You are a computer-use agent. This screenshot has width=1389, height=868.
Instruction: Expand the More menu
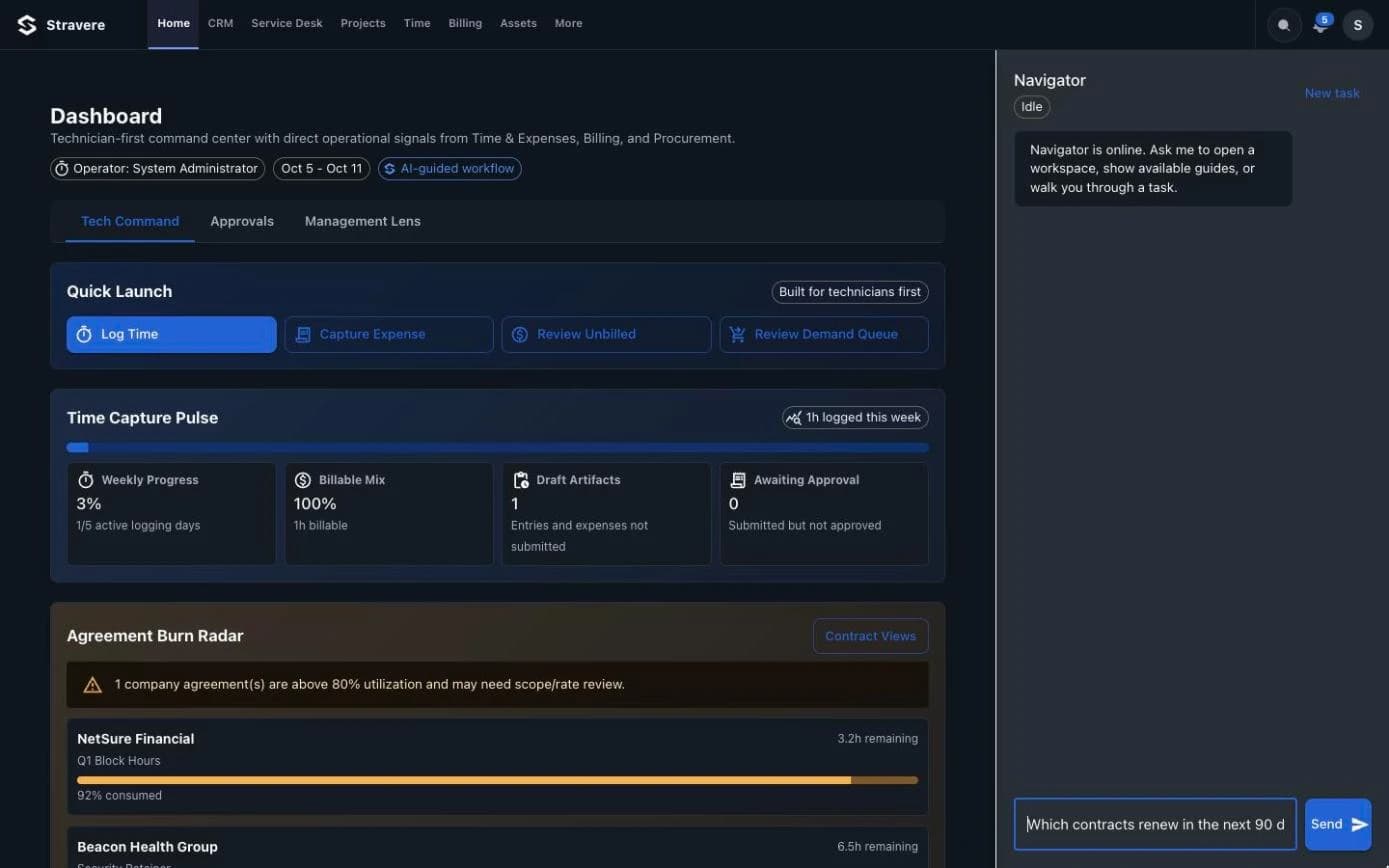click(568, 24)
